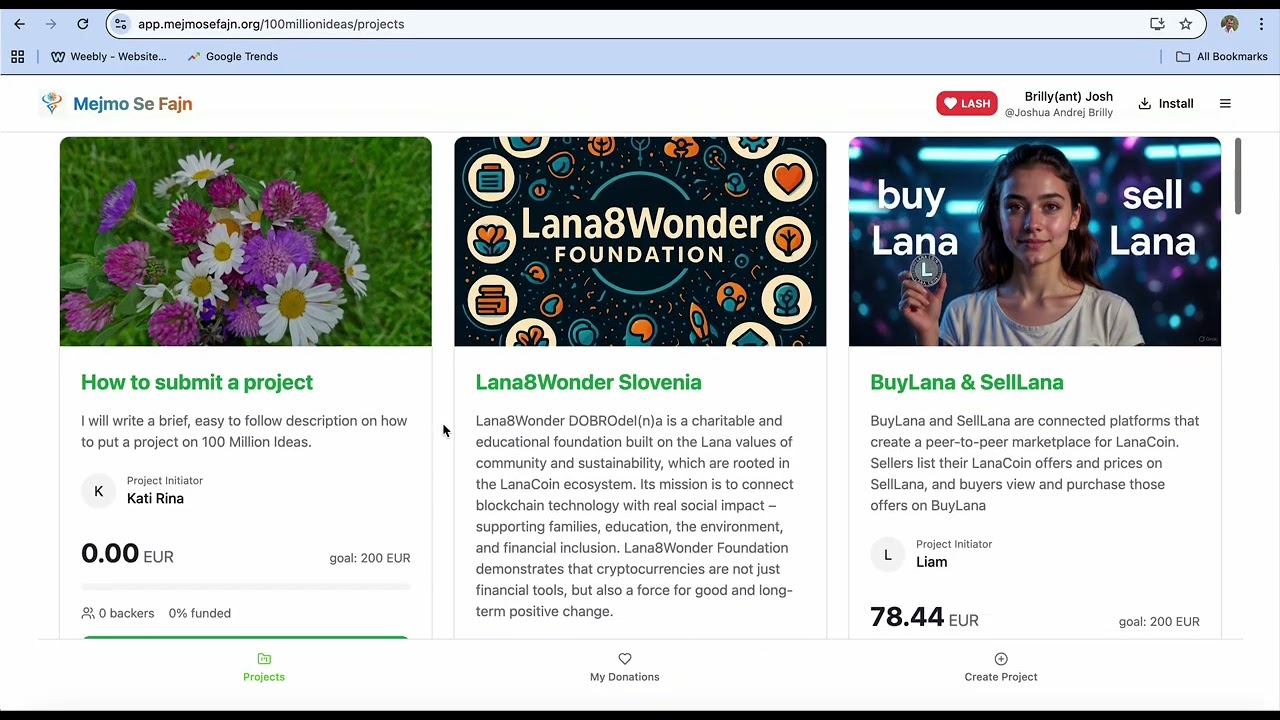This screenshot has height=720, width=1280.
Task: Click the 0% funded text
Action: point(200,613)
